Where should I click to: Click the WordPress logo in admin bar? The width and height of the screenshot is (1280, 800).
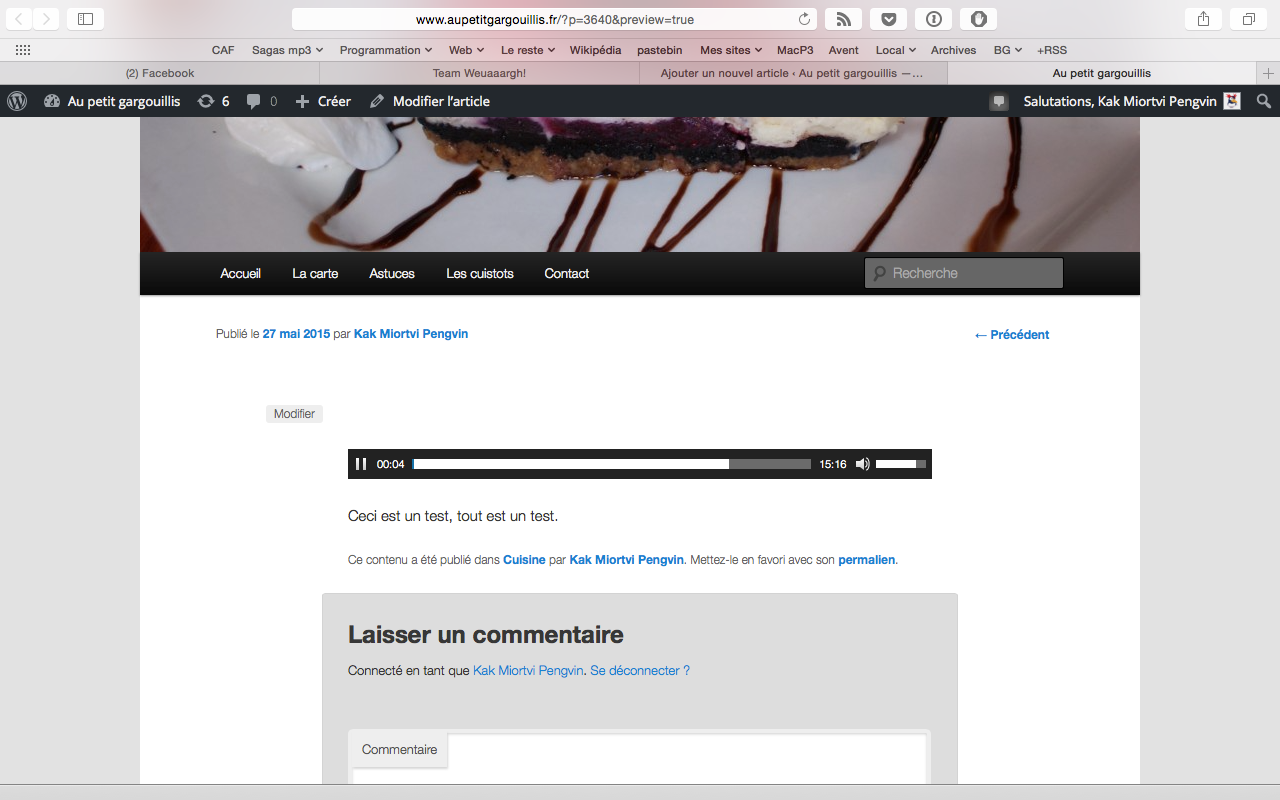17,101
